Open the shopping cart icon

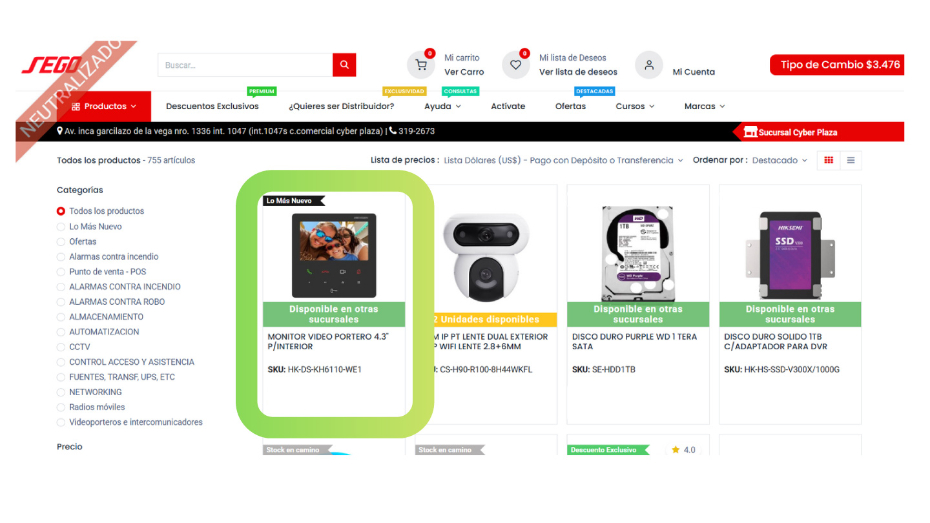tap(421, 65)
